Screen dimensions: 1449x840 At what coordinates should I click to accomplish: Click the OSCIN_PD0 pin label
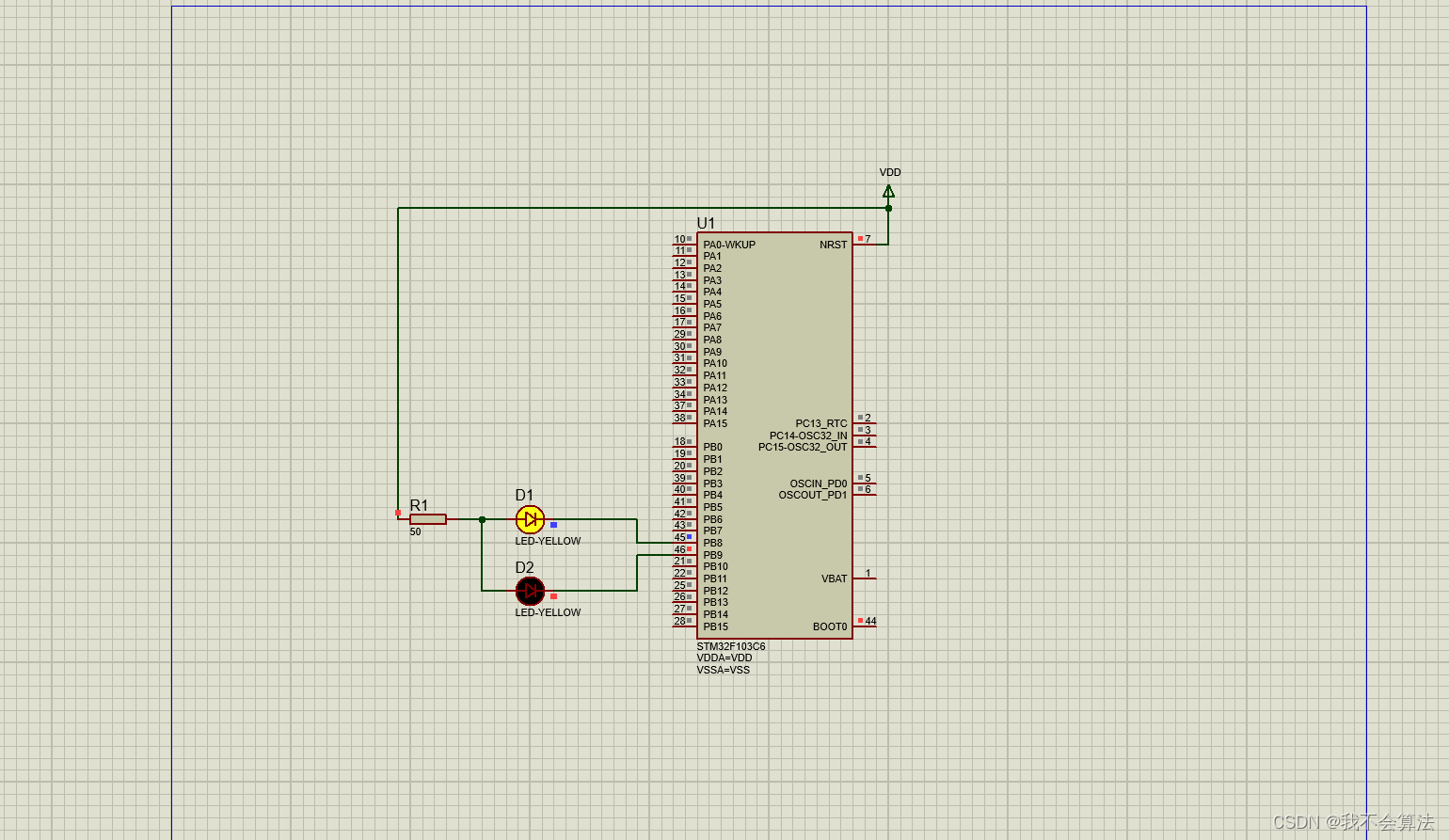point(819,483)
